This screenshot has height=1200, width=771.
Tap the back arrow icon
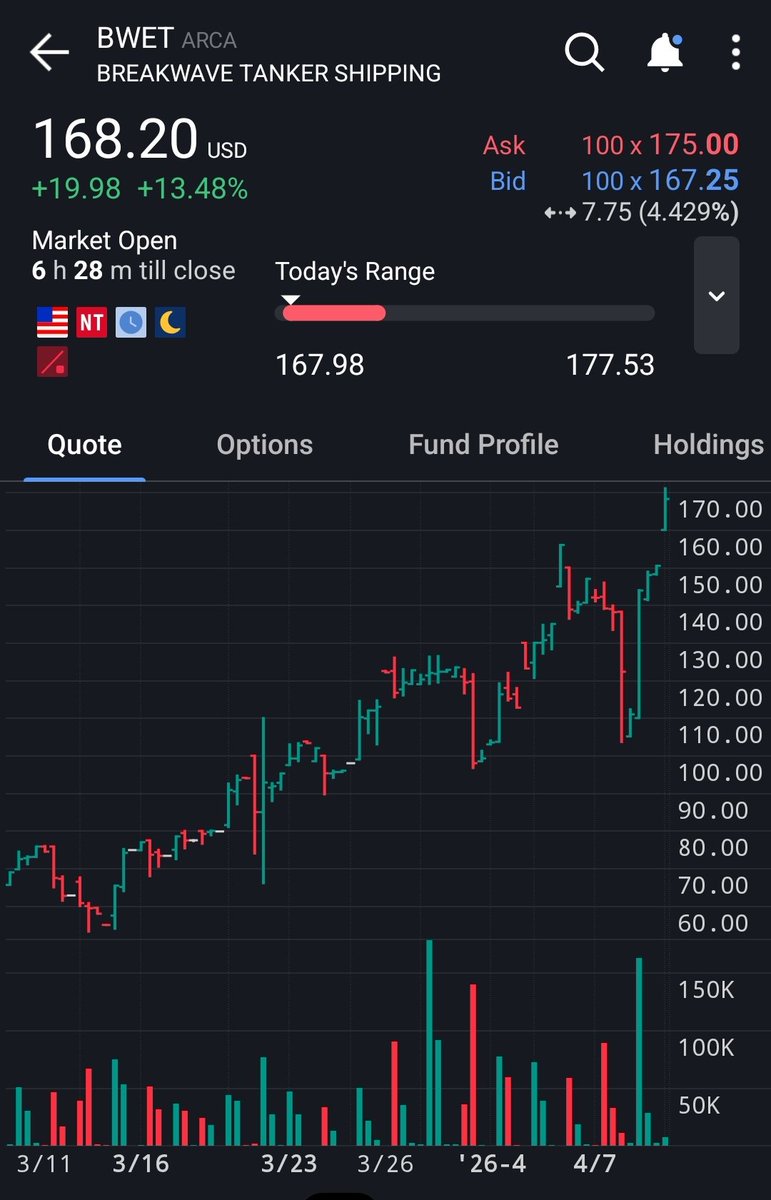click(x=49, y=54)
